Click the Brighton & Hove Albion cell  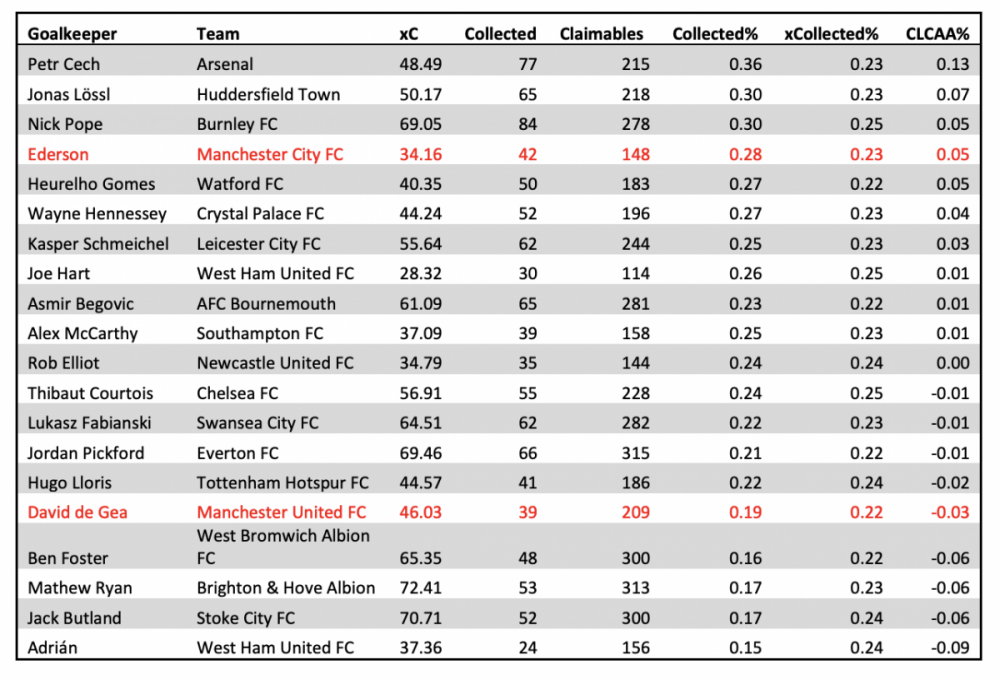(x=286, y=588)
